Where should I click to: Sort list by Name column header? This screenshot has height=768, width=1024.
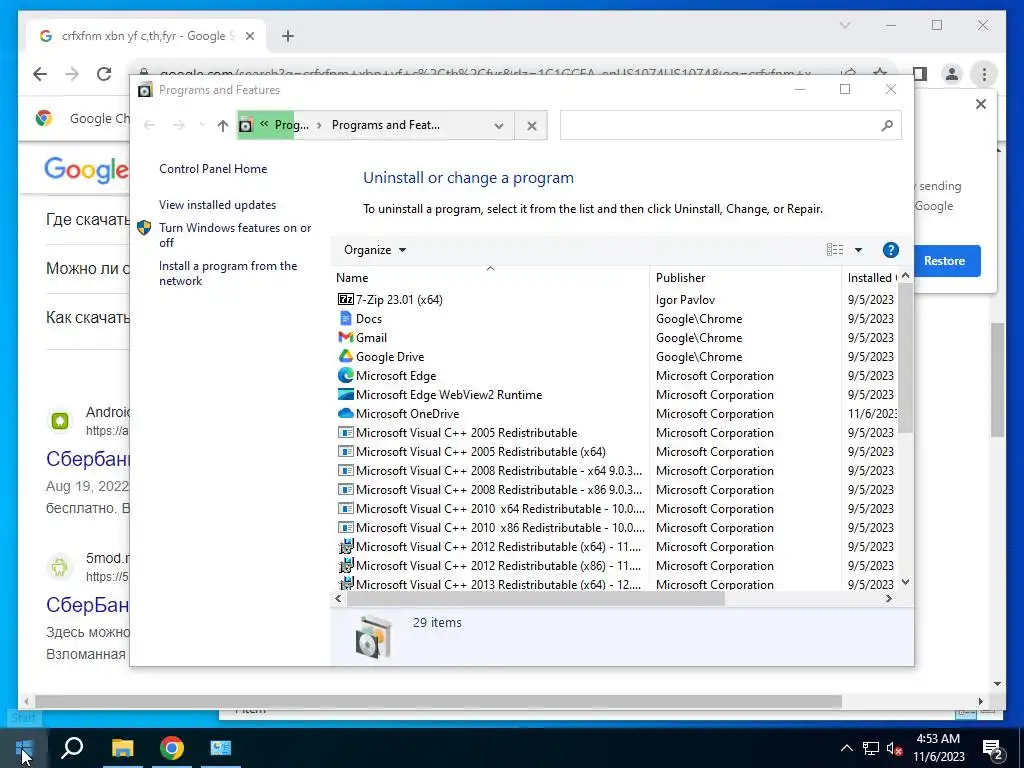pos(490,278)
